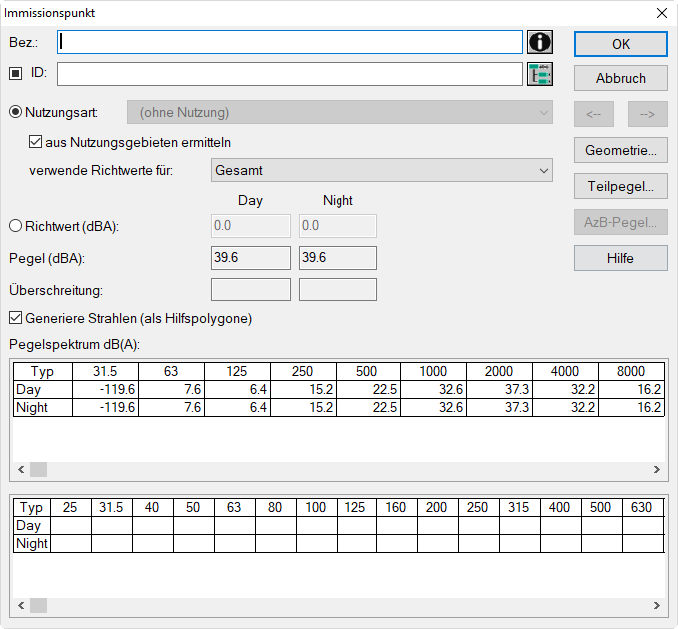Click the Pegel Night field showing 39.6
The width and height of the screenshot is (678, 629).
pyautogui.click(x=338, y=258)
